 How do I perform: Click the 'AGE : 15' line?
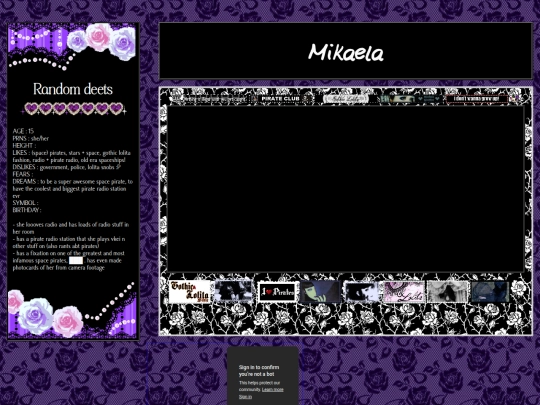click(x=23, y=131)
